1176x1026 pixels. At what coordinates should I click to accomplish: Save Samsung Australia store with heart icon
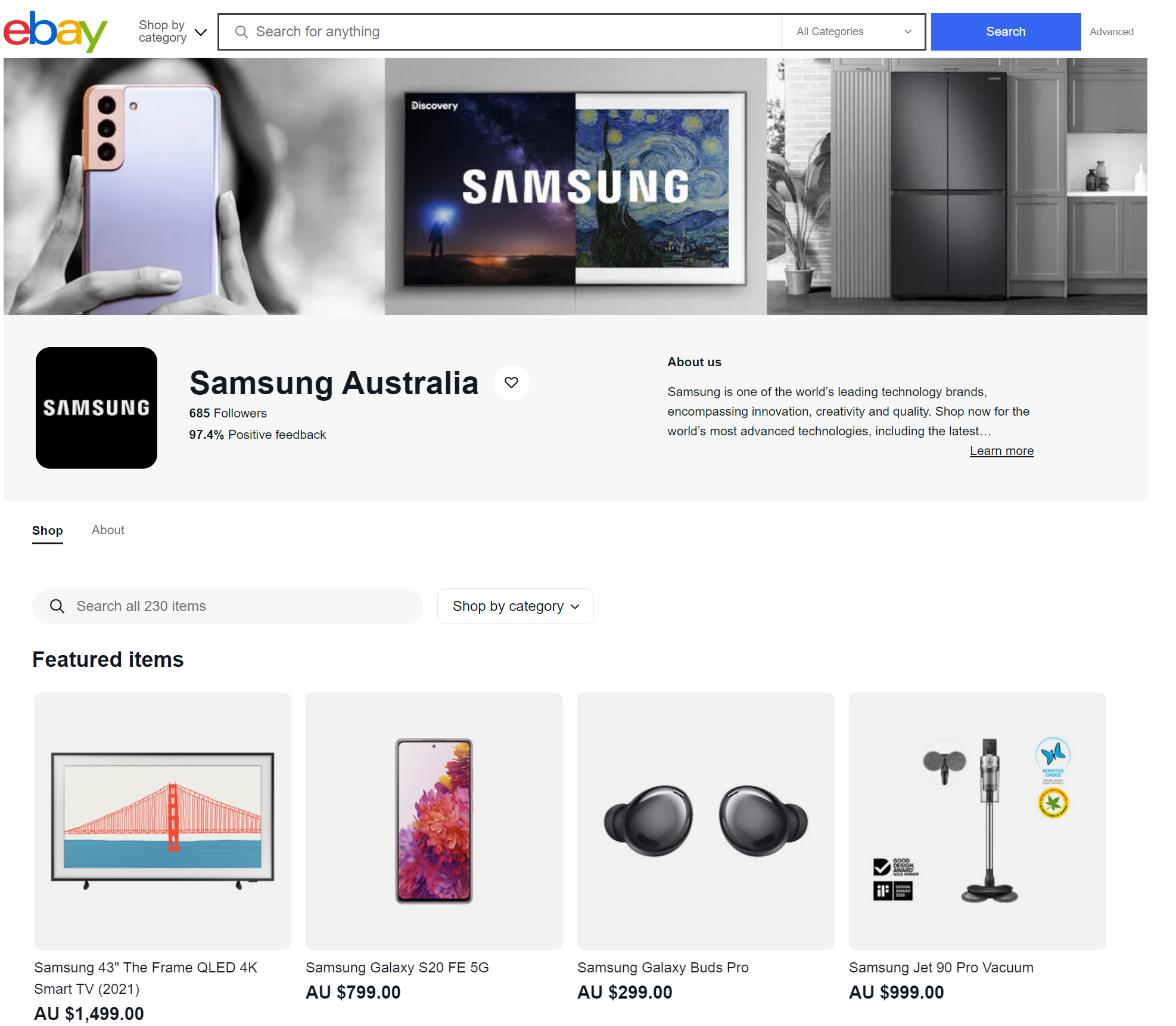(511, 383)
